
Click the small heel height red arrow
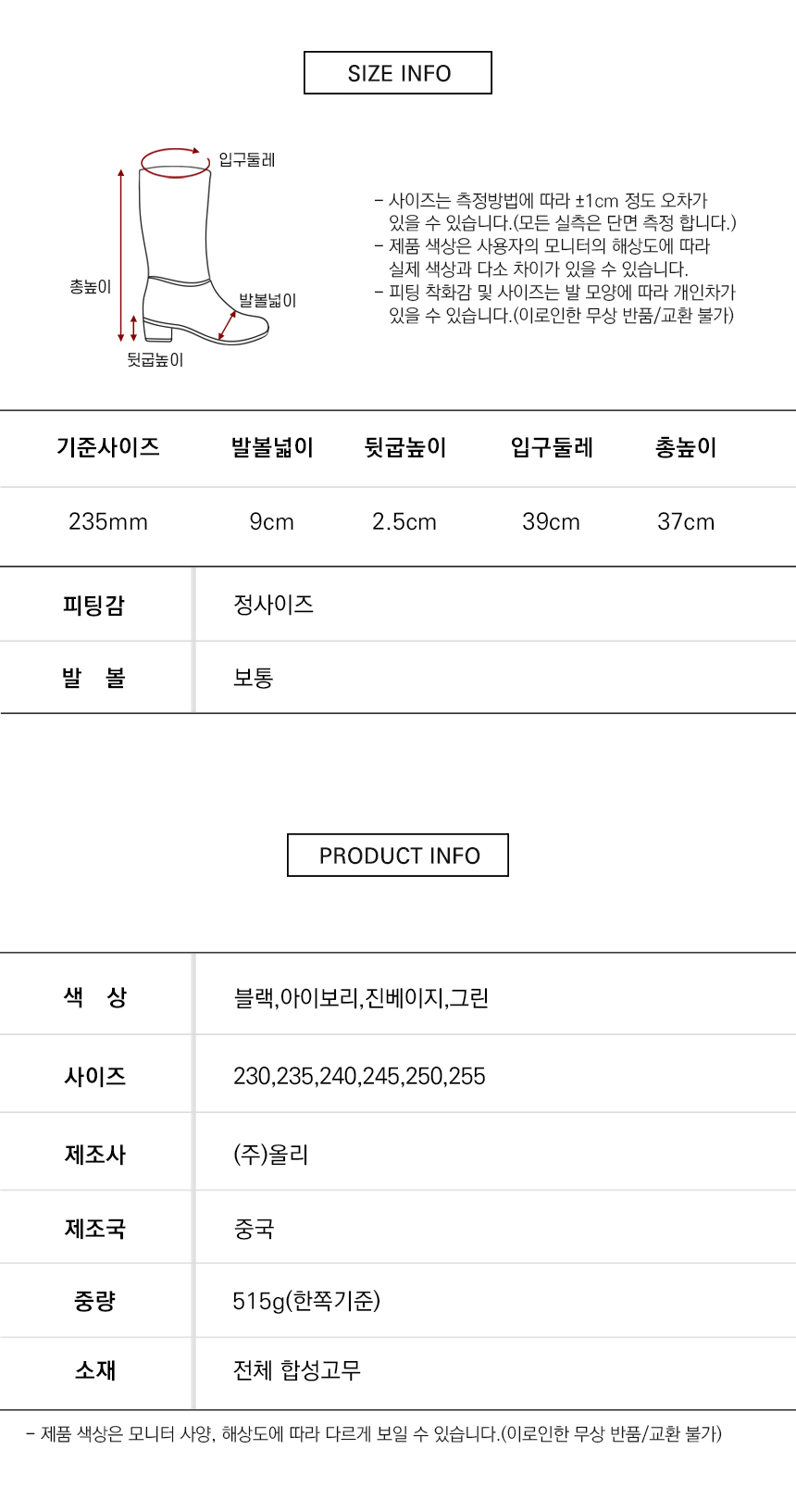point(133,328)
